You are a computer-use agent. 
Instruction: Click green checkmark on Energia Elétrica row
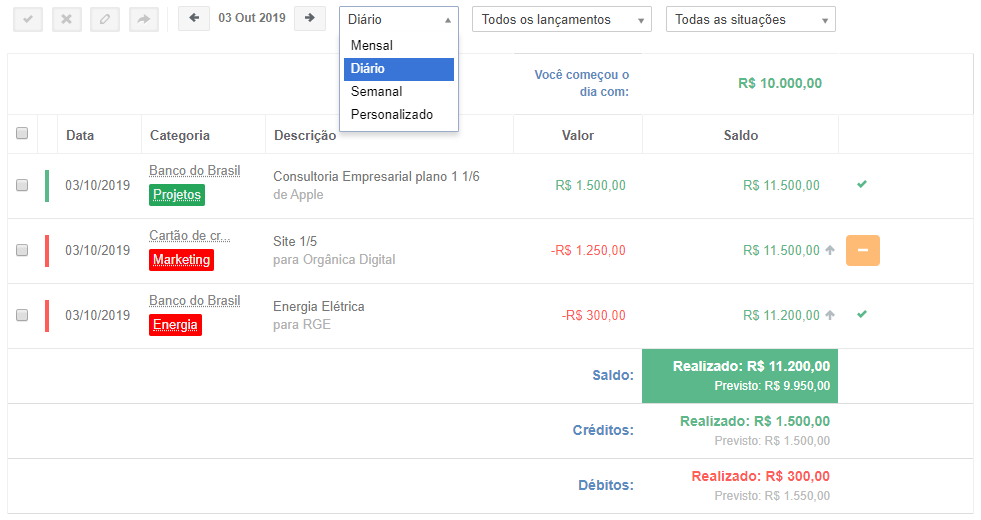(x=862, y=314)
